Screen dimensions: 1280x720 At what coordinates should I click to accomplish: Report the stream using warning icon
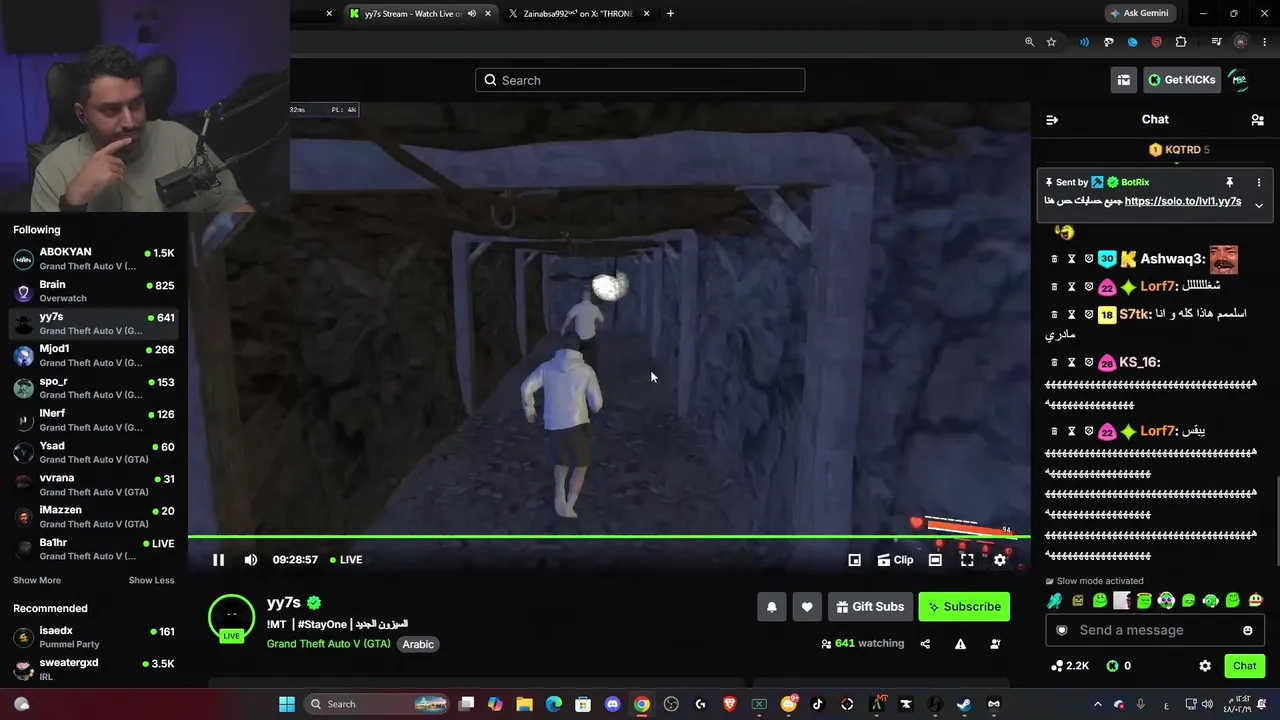tap(960, 644)
